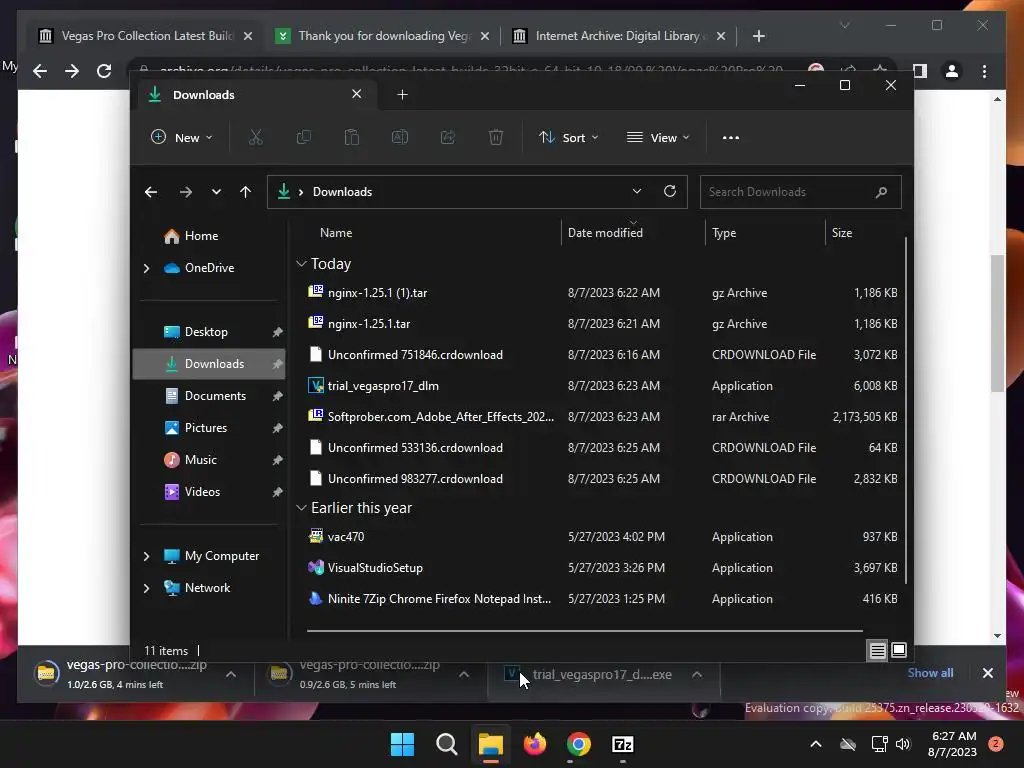Click the Paste toolbar icon

(351, 137)
